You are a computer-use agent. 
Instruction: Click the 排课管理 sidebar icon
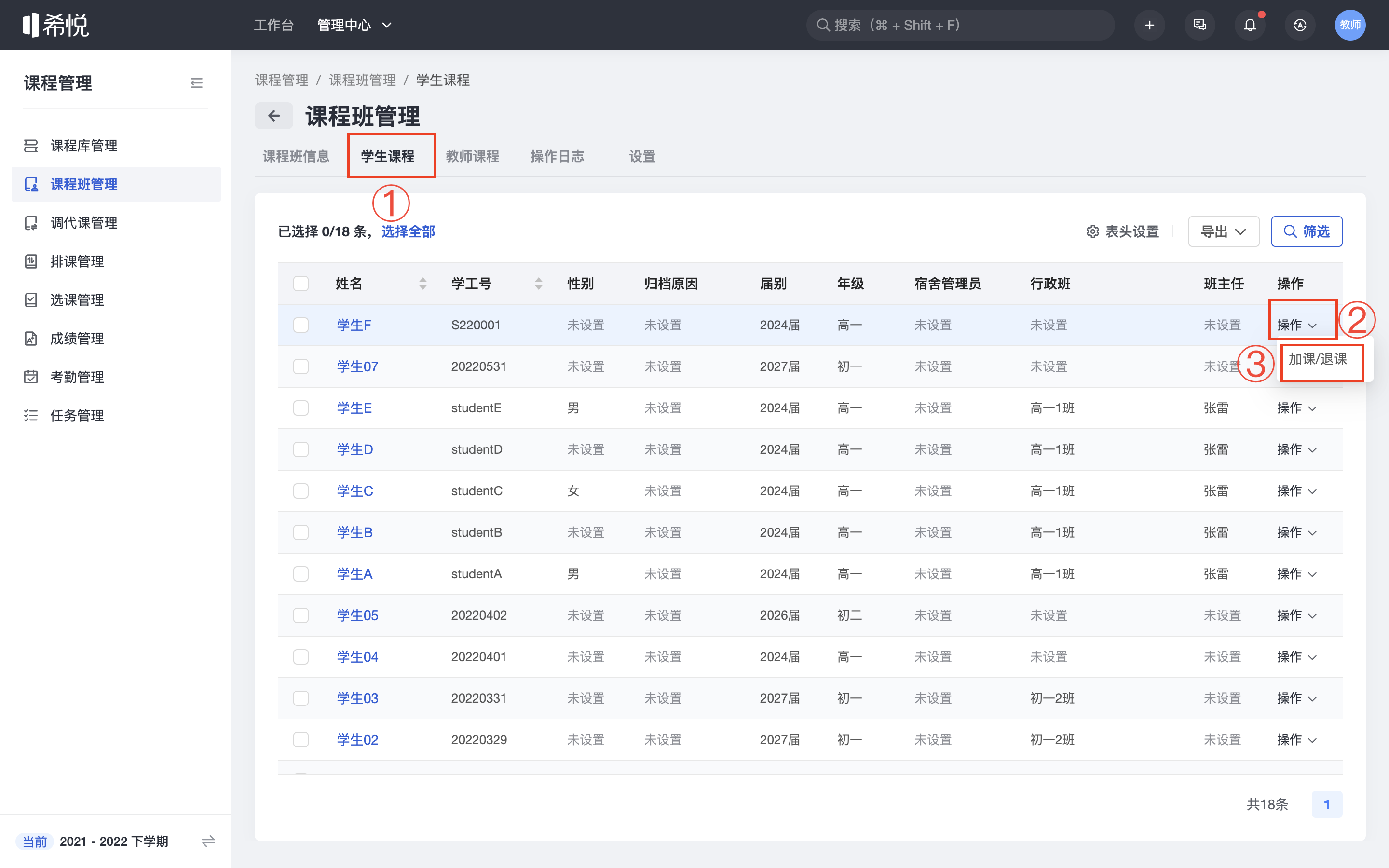coord(31,261)
